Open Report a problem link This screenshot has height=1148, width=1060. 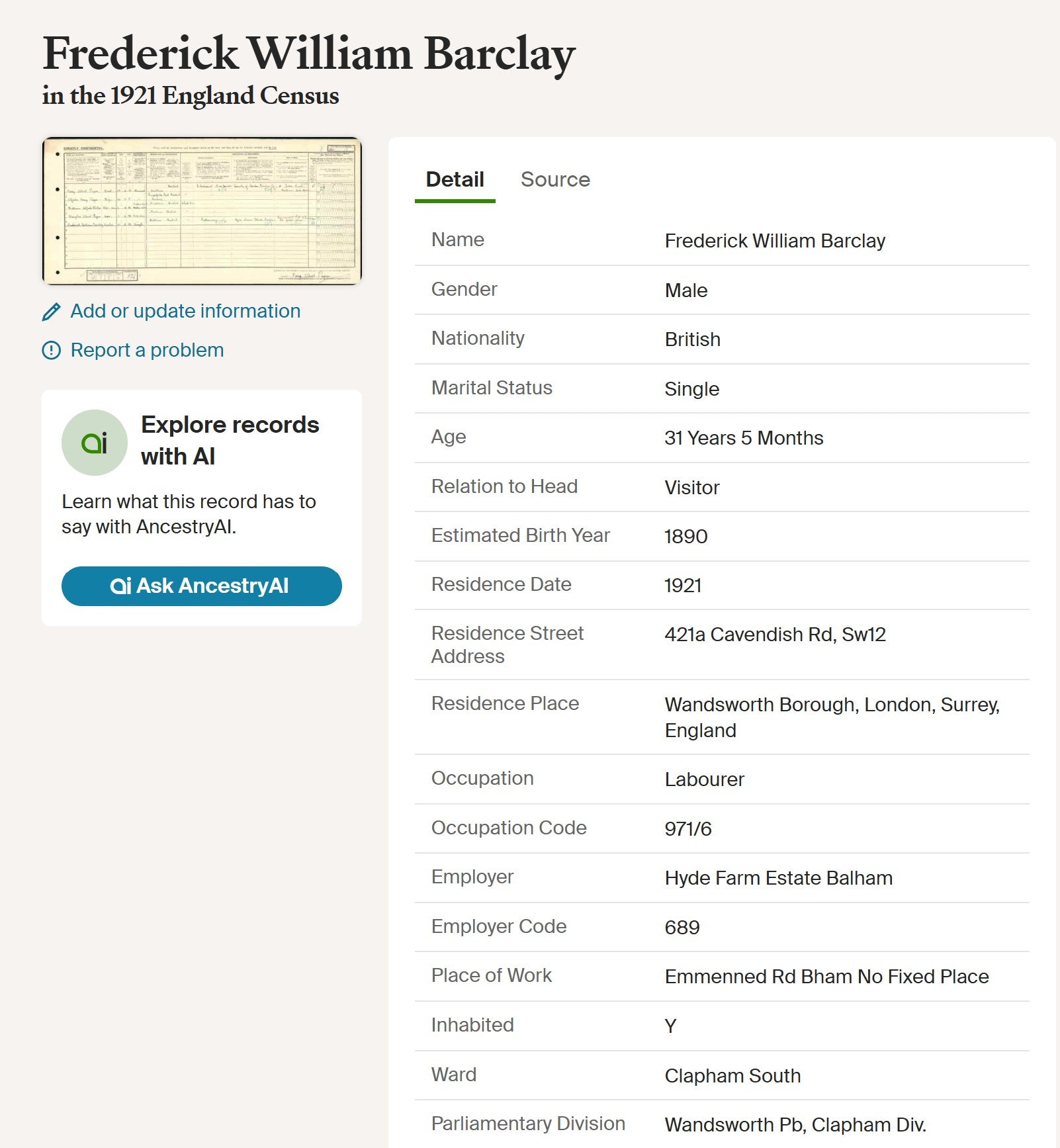click(147, 350)
